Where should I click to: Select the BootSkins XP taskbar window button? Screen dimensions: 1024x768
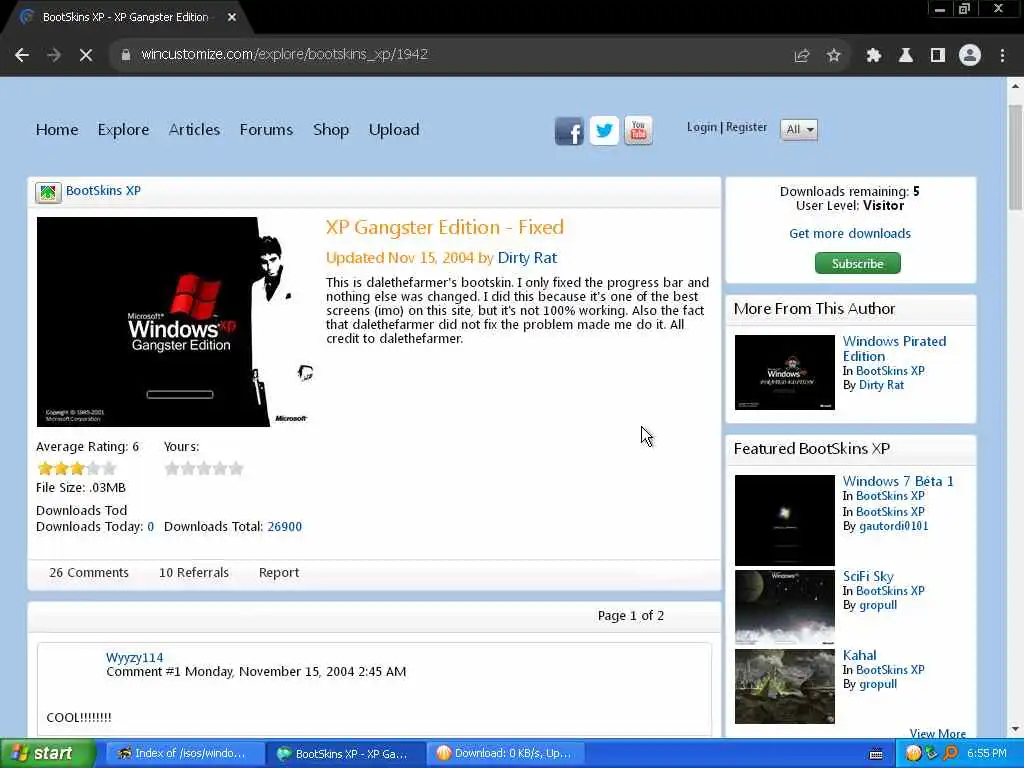(x=345, y=754)
